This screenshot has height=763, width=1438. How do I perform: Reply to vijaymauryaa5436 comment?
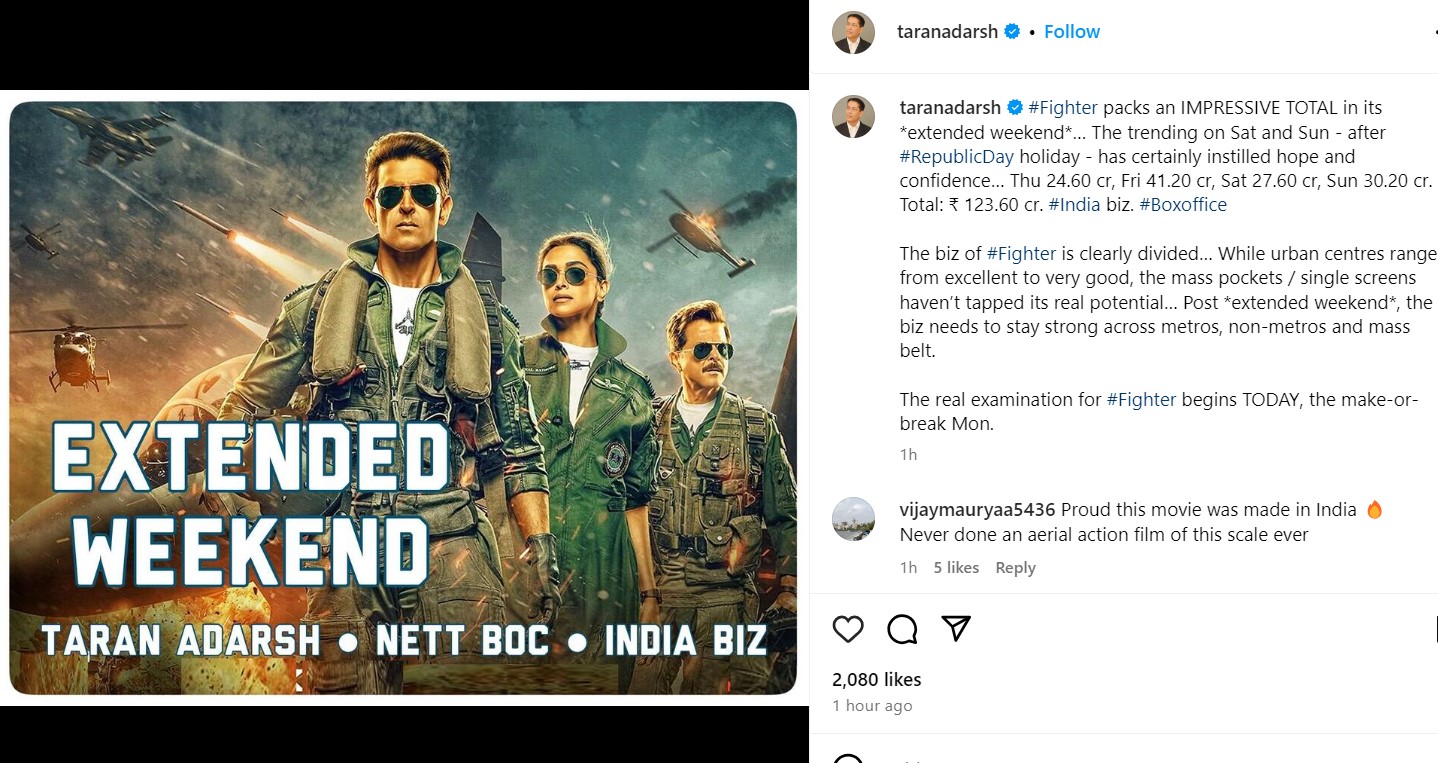tap(1015, 568)
